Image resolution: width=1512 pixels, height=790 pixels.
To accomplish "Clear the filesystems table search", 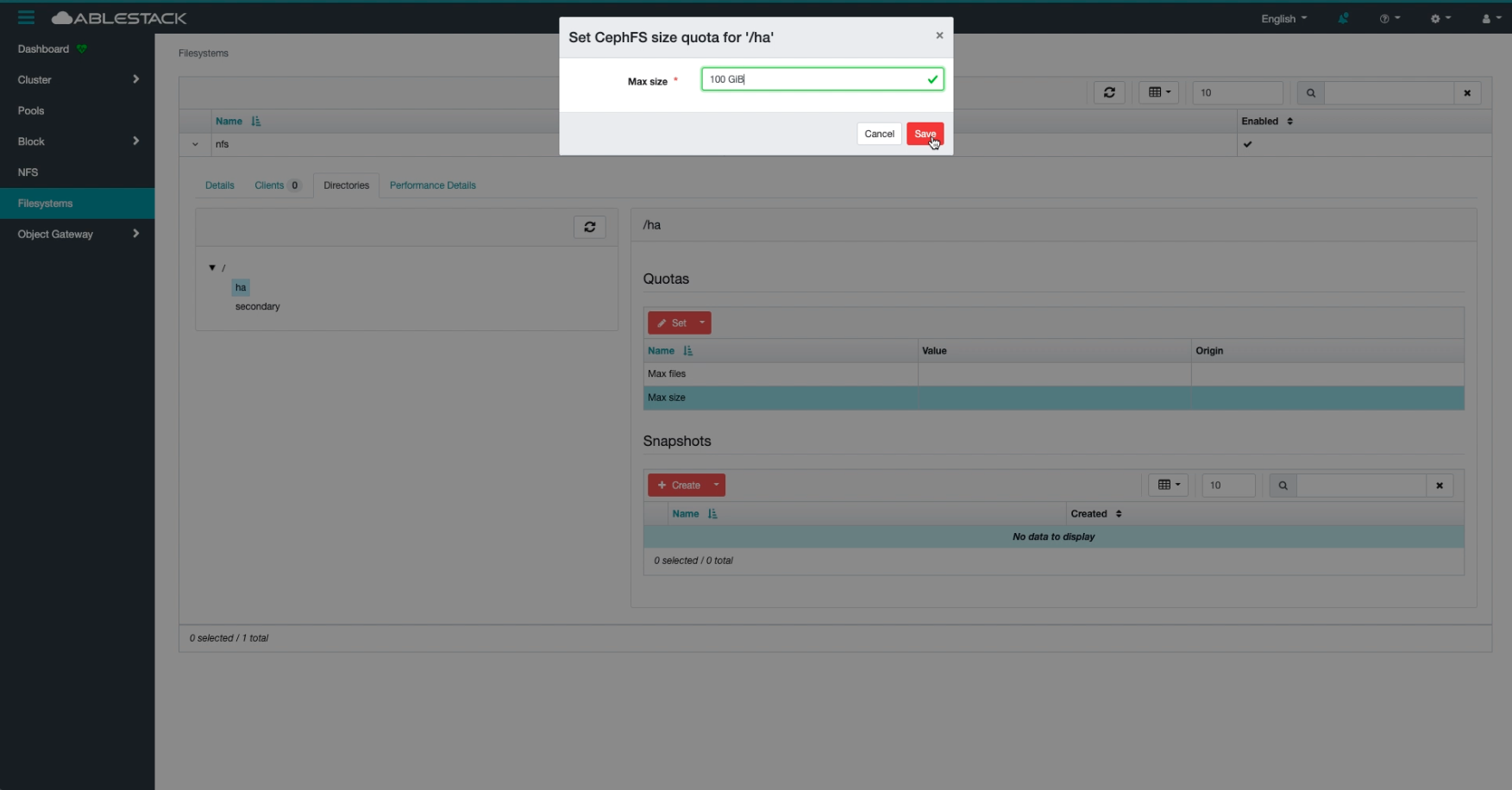I will pyautogui.click(x=1467, y=92).
